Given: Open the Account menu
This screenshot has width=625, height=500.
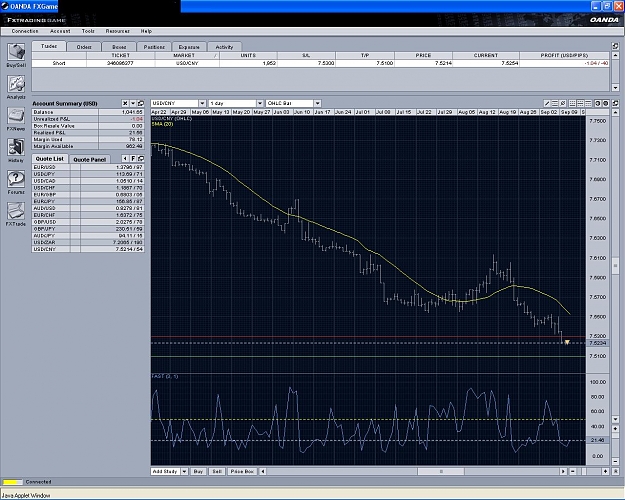Looking at the screenshot, I should (60, 31).
